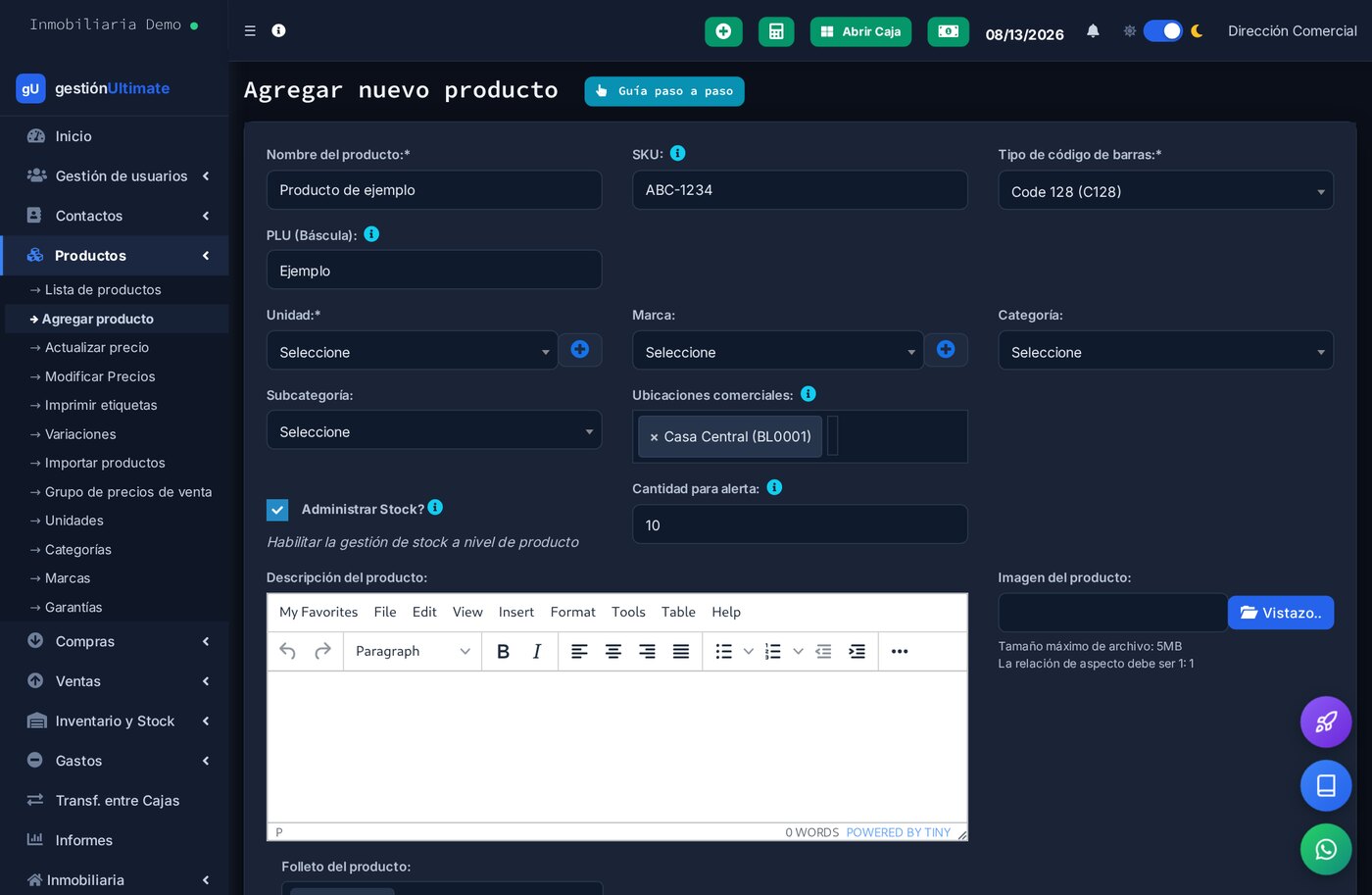Image resolution: width=1372 pixels, height=895 pixels.
Task: Click the Abrir Caja button
Action: point(860,31)
